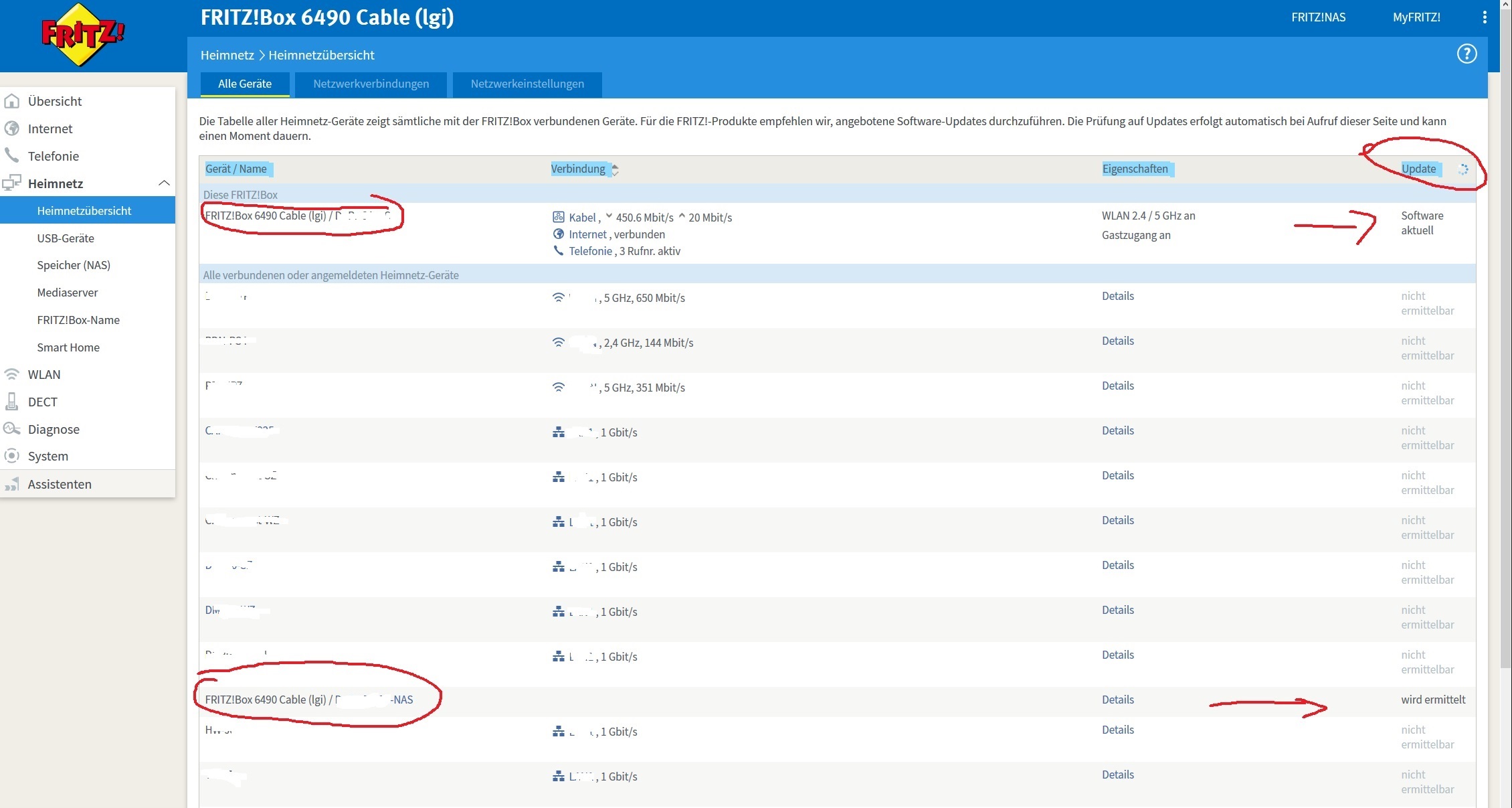
Task: Click the Übersicht home icon
Action: point(11,101)
